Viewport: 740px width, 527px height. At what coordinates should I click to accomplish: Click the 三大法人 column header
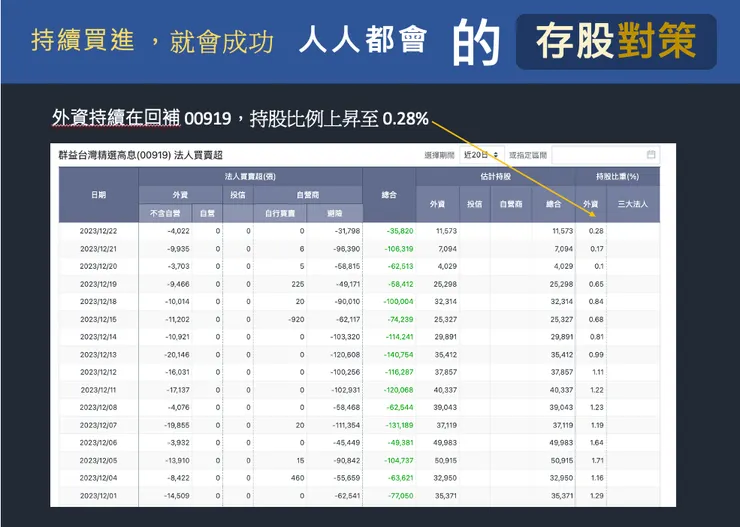[633, 204]
